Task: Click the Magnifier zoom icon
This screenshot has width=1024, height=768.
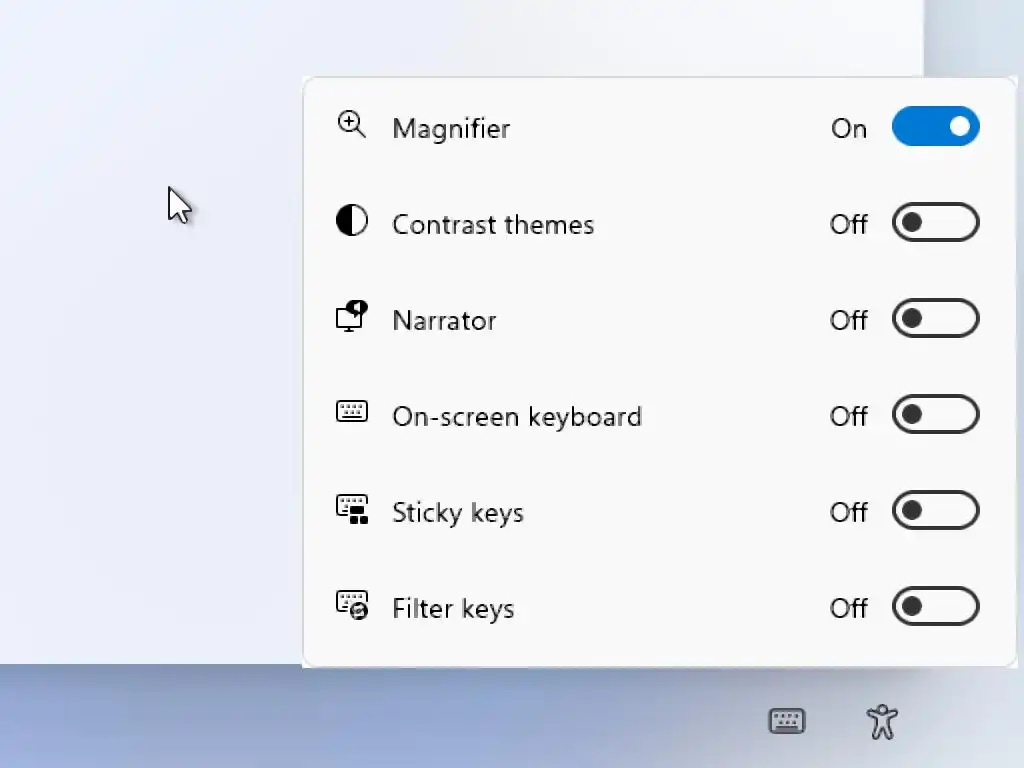Action: tap(351, 125)
